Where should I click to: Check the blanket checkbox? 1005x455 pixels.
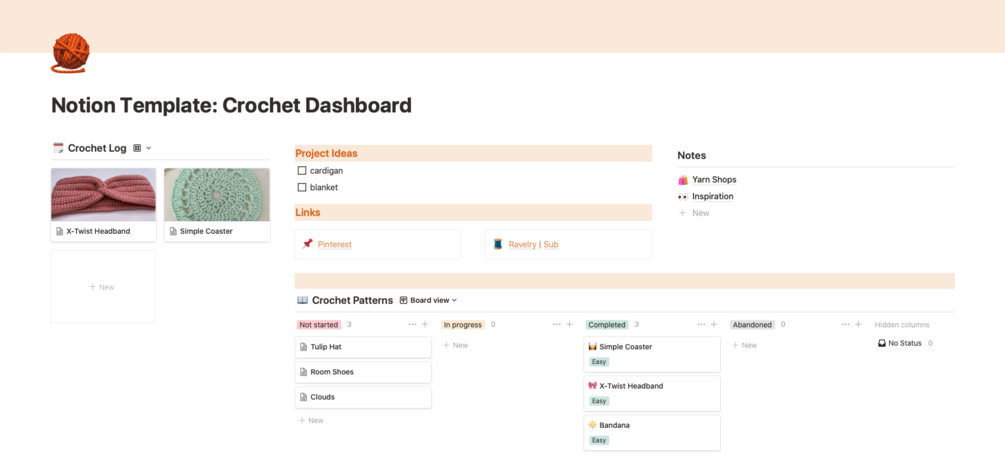click(302, 187)
